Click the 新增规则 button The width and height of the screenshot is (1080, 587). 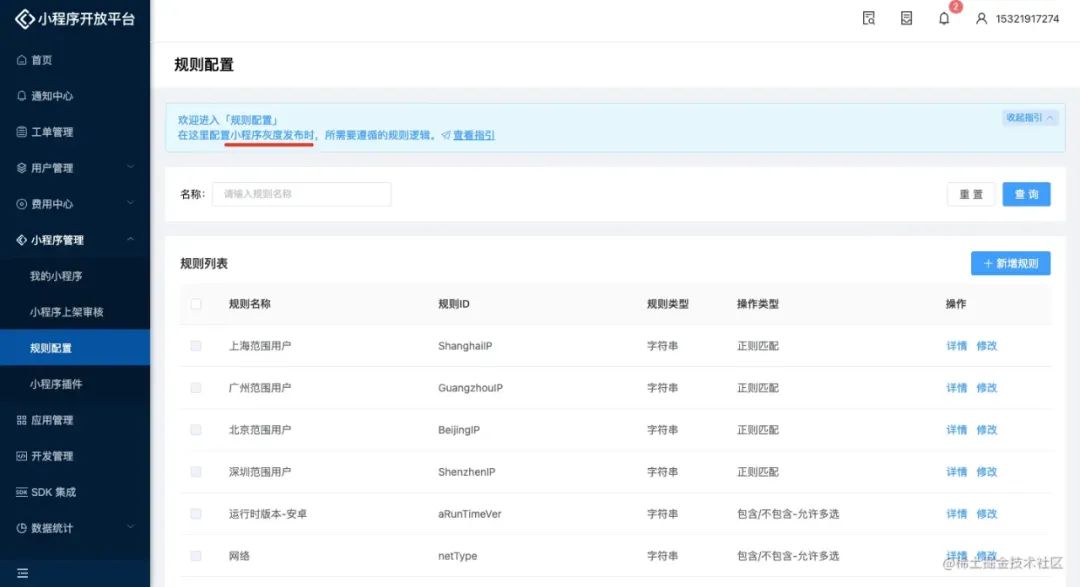coord(1010,264)
